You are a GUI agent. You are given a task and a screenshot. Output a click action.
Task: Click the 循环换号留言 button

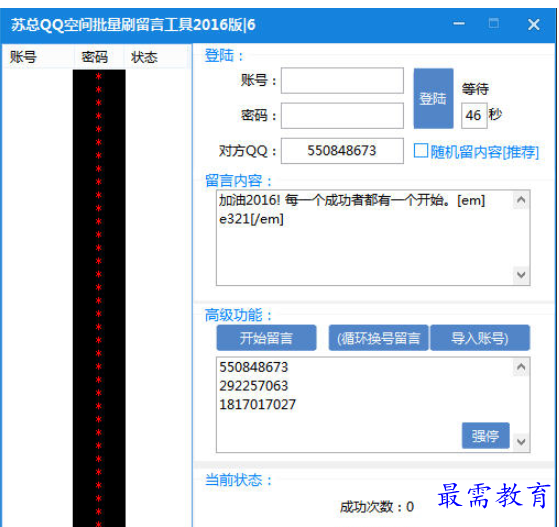tap(378, 338)
